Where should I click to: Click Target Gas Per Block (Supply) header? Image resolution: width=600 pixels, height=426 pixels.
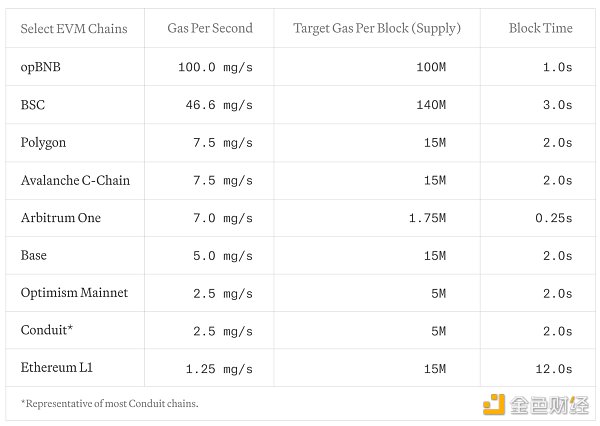[x=377, y=29]
